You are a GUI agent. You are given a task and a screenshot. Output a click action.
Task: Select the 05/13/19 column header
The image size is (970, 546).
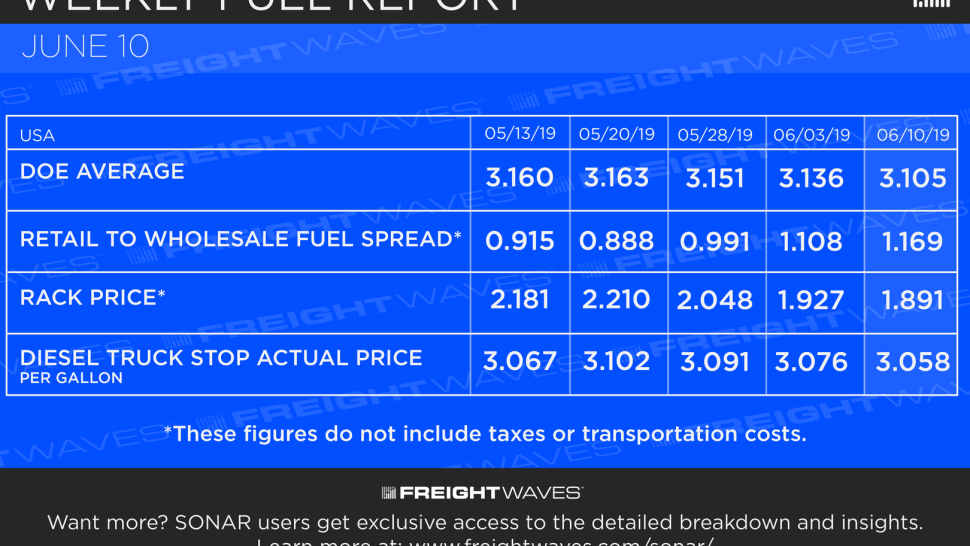click(x=520, y=134)
